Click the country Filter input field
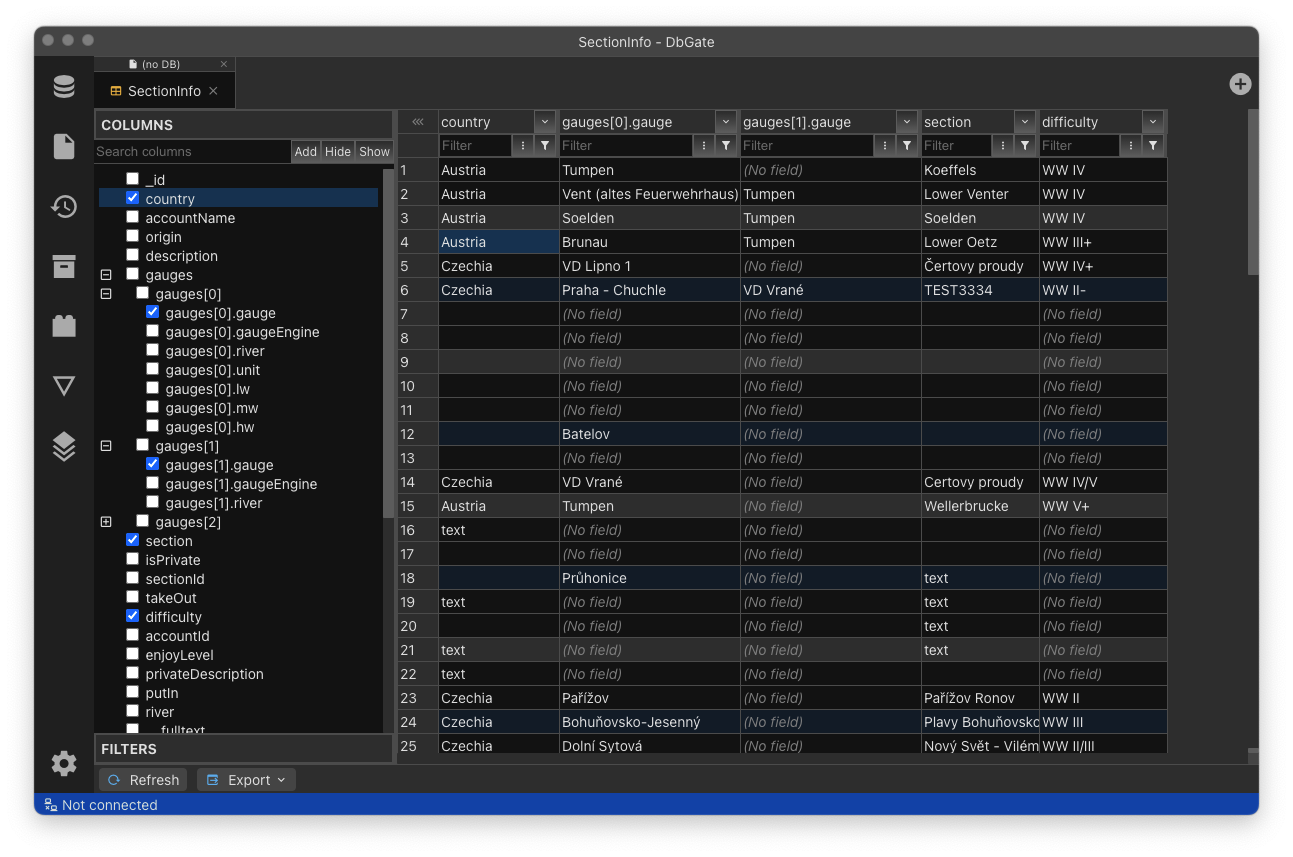Viewport: 1293px width, 857px height. point(475,146)
